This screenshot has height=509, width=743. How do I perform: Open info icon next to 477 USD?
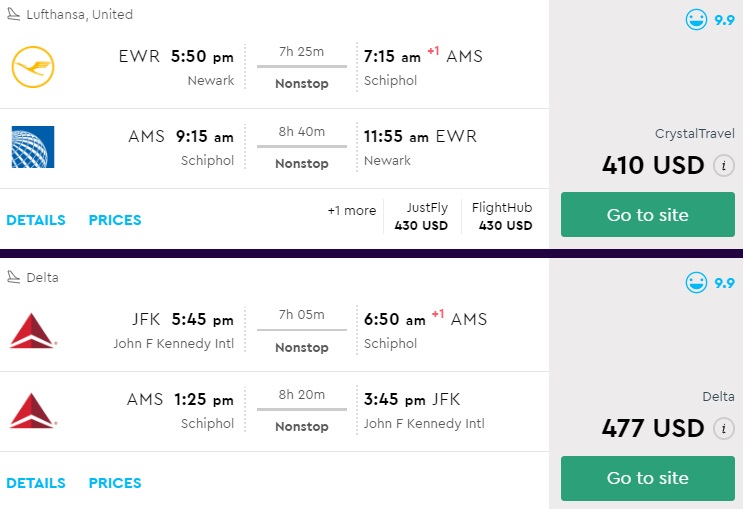725,429
